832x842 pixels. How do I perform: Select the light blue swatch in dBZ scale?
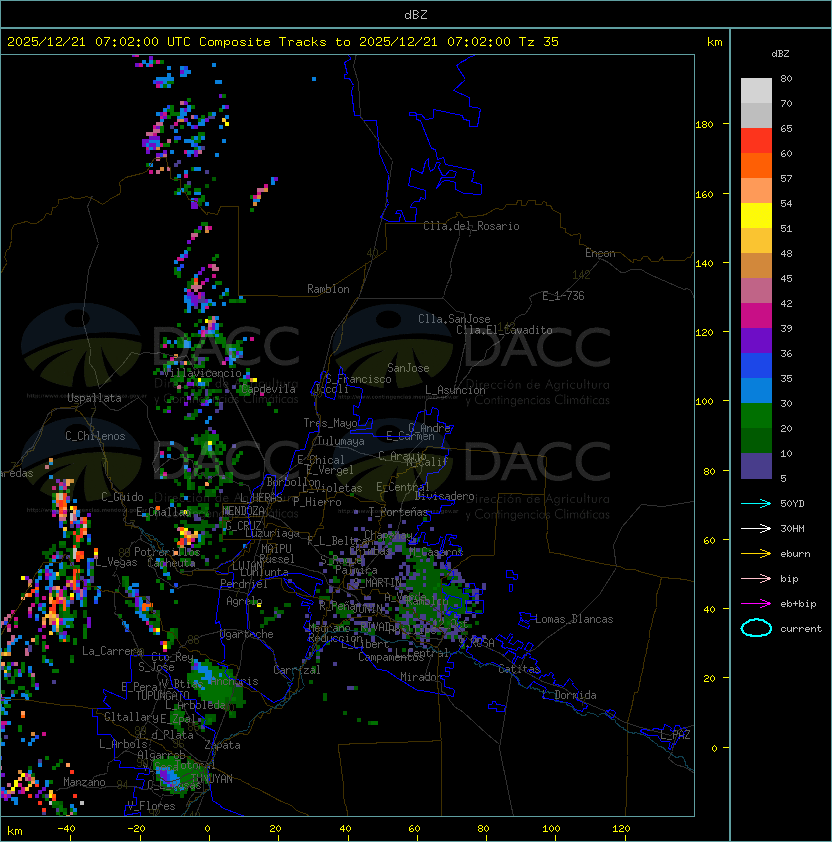pyautogui.click(x=756, y=390)
